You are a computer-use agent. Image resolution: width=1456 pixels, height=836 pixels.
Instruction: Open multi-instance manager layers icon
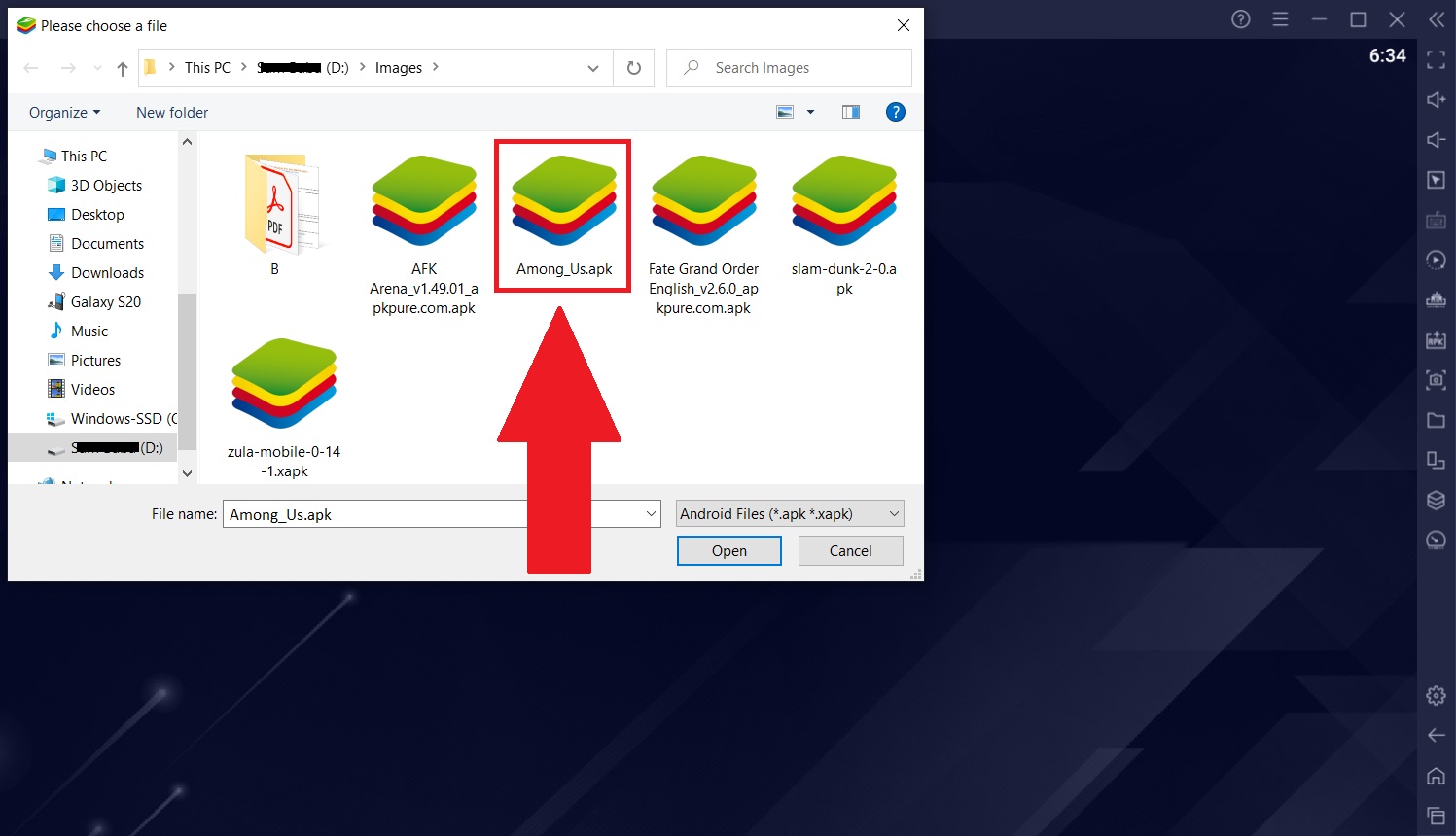pos(1436,501)
